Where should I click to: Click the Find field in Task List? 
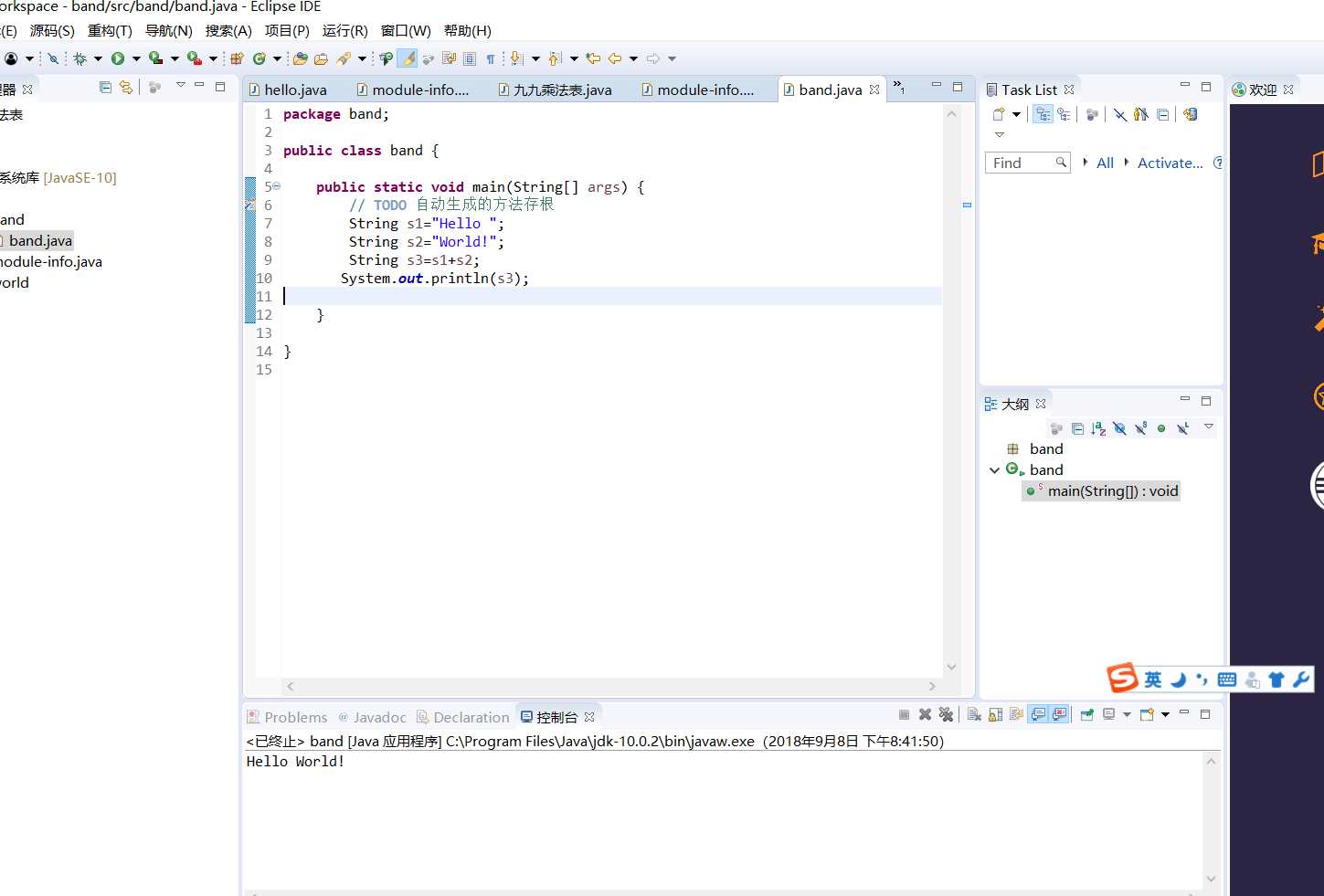pos(1027,163)
